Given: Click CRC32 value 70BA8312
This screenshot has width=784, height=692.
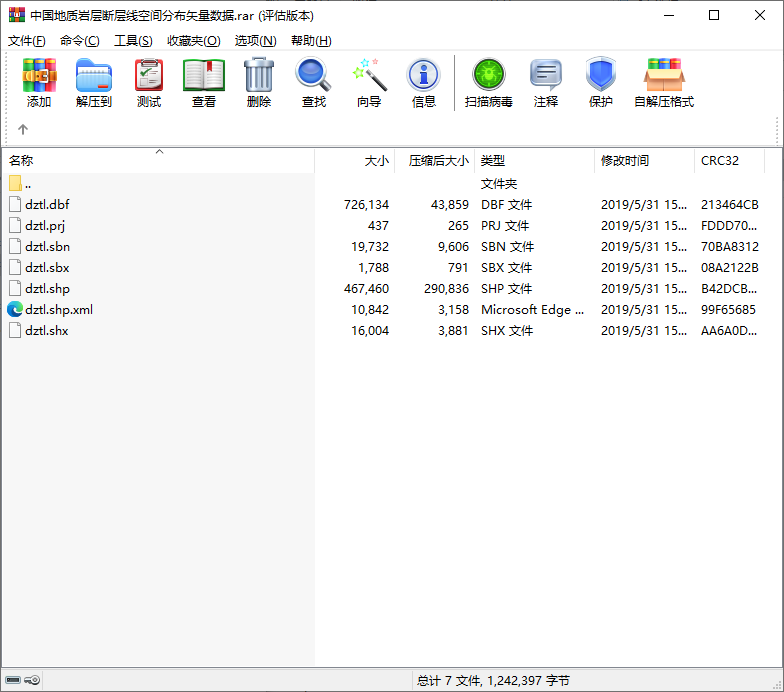Looking at the screenshot, I should click(730, 246).
